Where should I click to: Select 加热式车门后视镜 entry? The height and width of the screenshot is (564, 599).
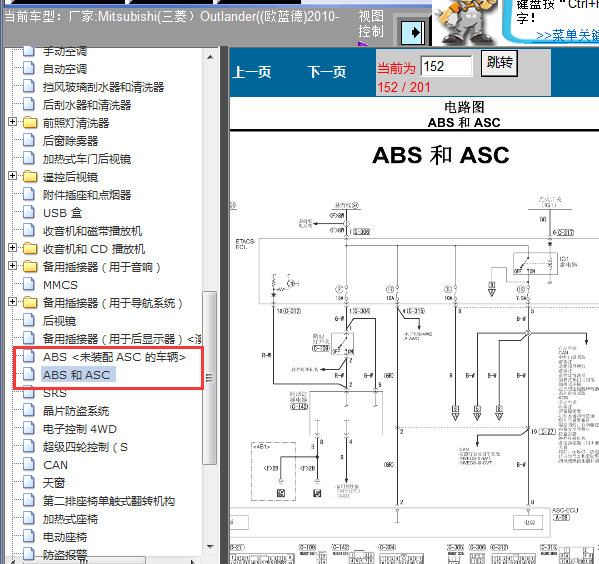tap(87, 159)
